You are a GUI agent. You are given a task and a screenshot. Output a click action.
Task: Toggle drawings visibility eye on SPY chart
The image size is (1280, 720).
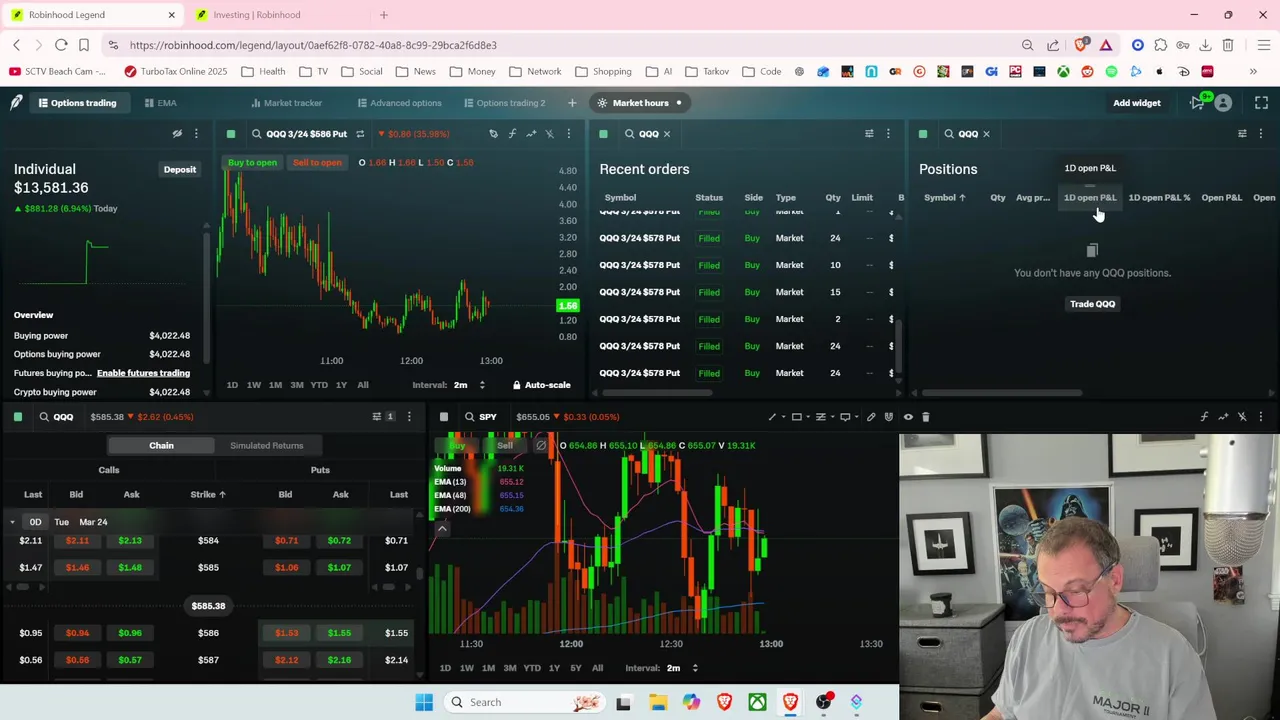(x=908, y=417)
